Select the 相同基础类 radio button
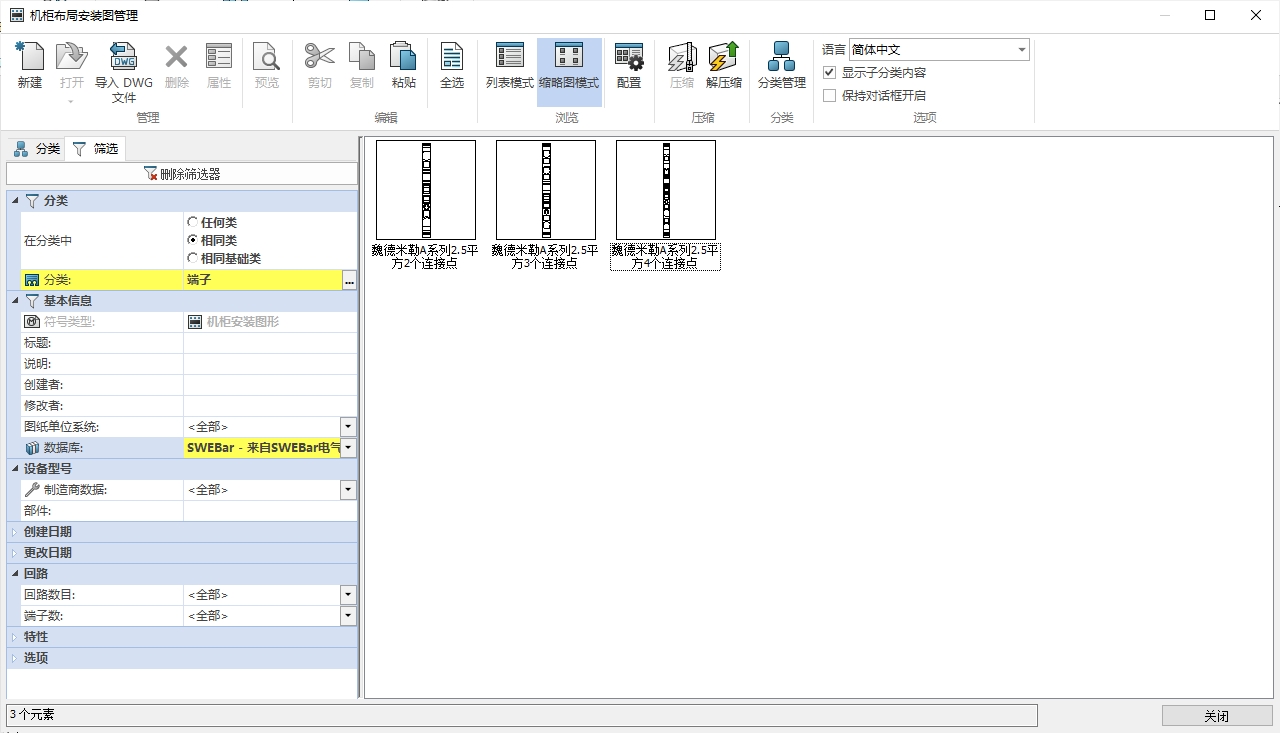 (x=193, y=258)
